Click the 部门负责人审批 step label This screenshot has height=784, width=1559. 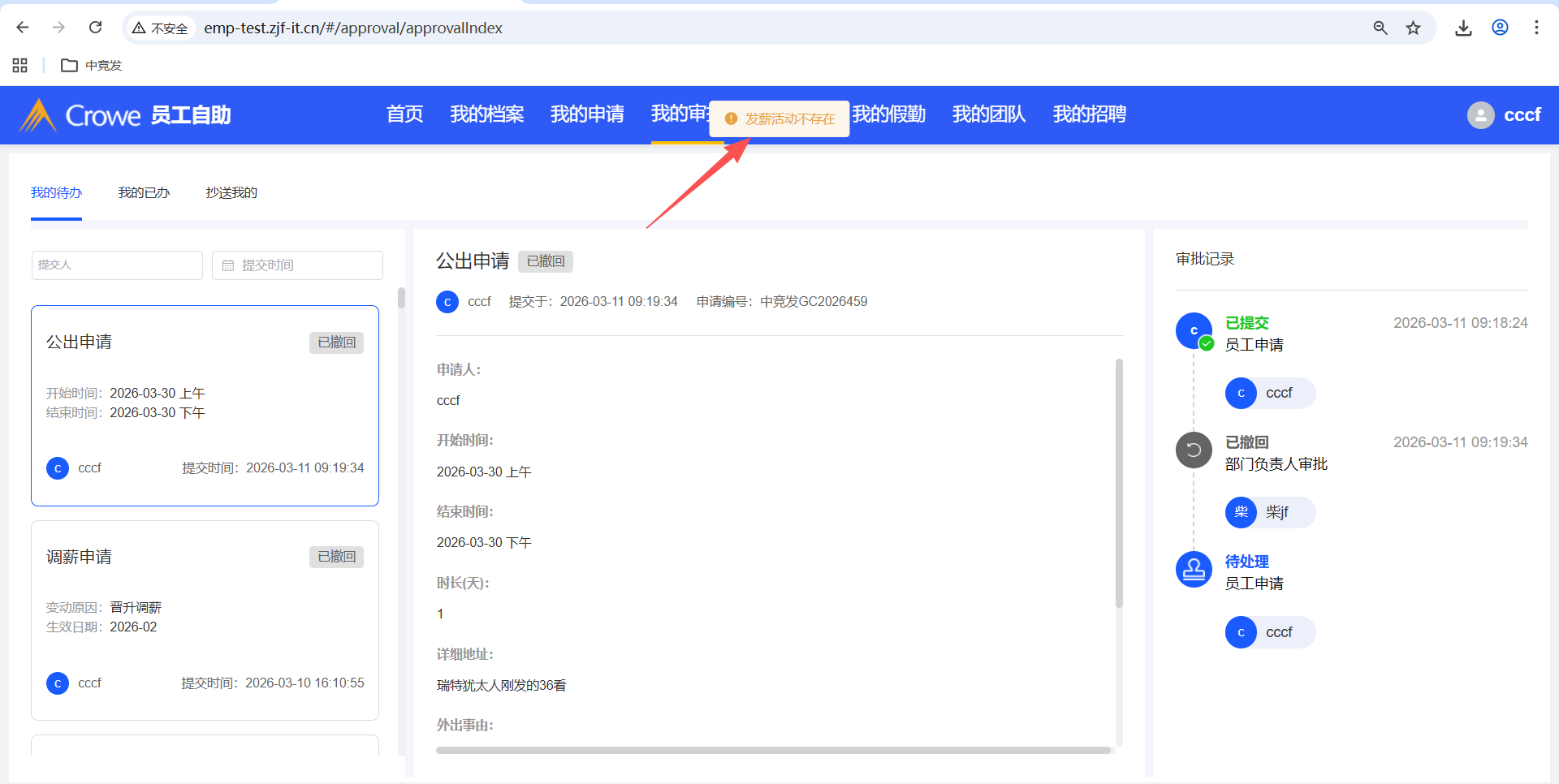(x=1276, y=464)
